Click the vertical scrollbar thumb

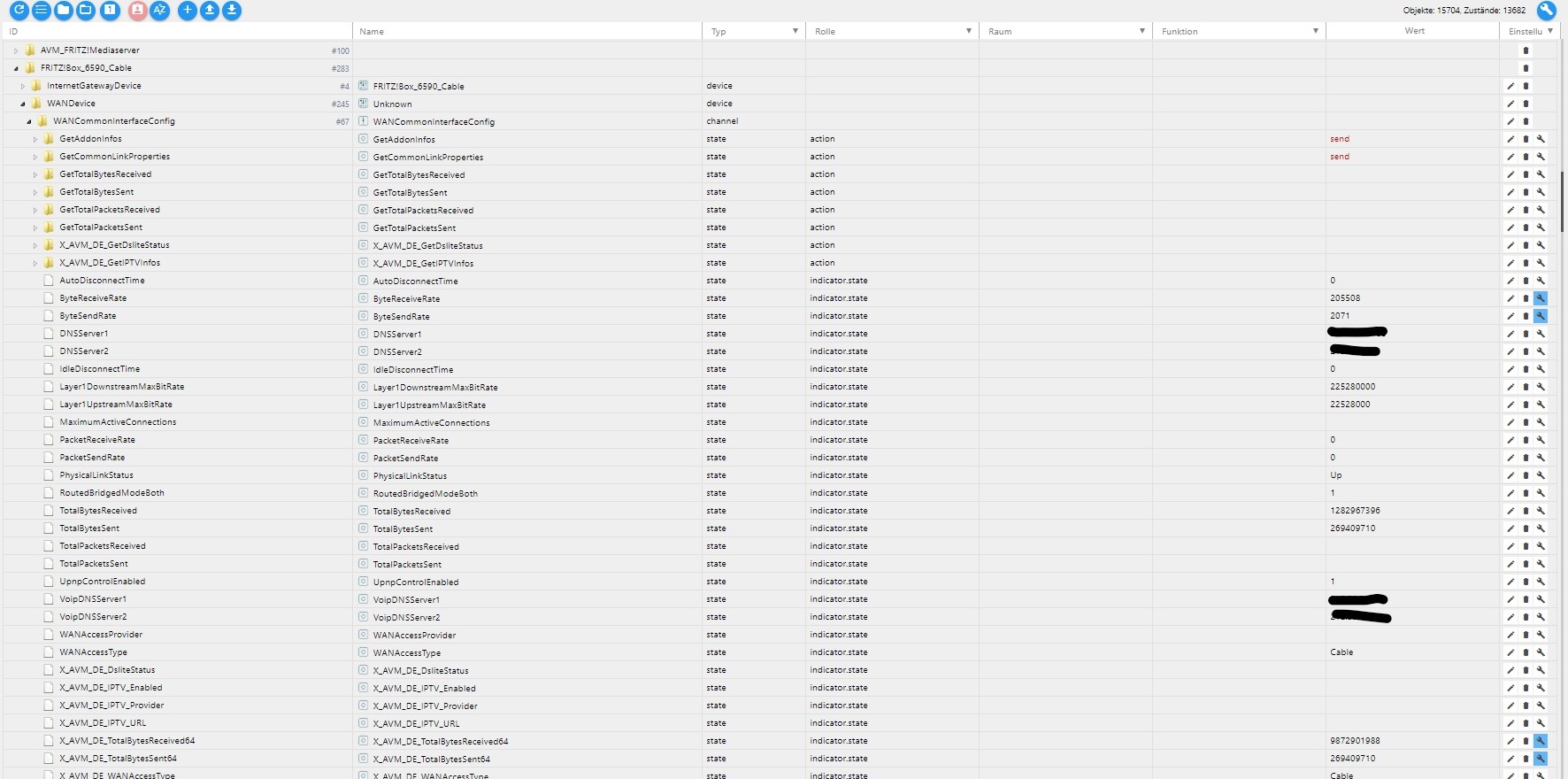[x=1564, y=202]
